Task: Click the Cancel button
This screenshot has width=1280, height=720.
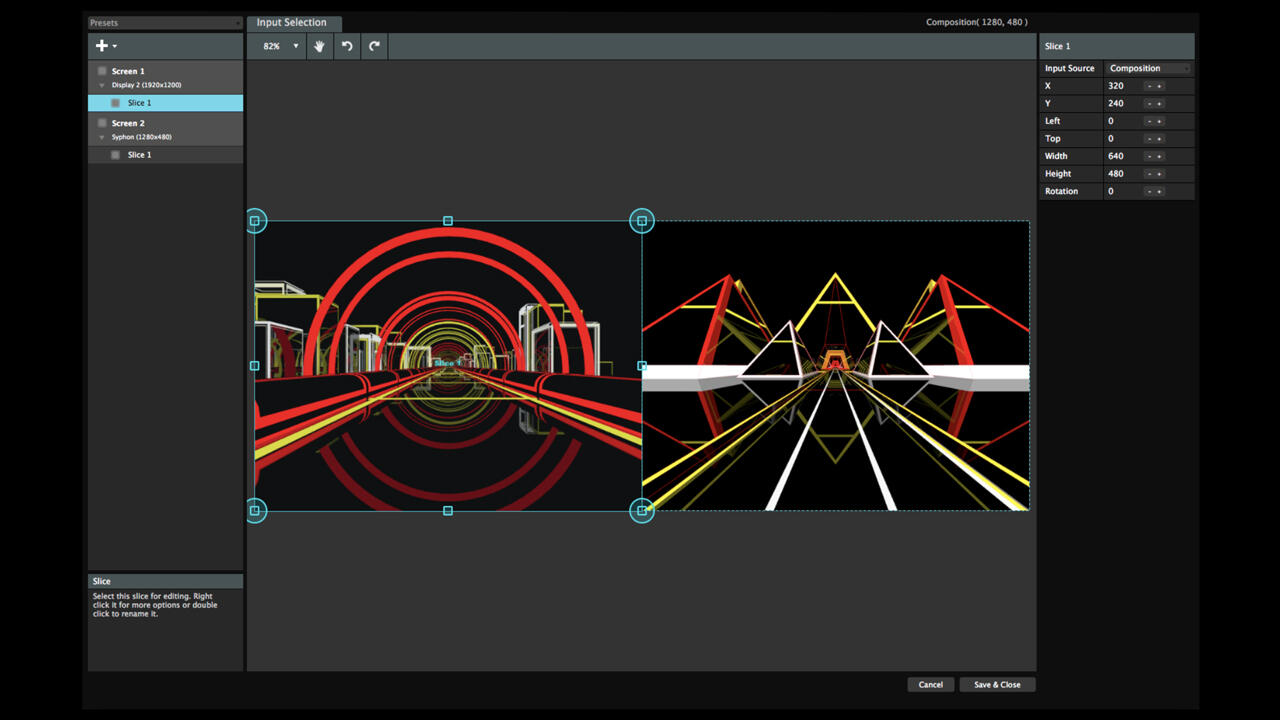Action: coord(930,685)
